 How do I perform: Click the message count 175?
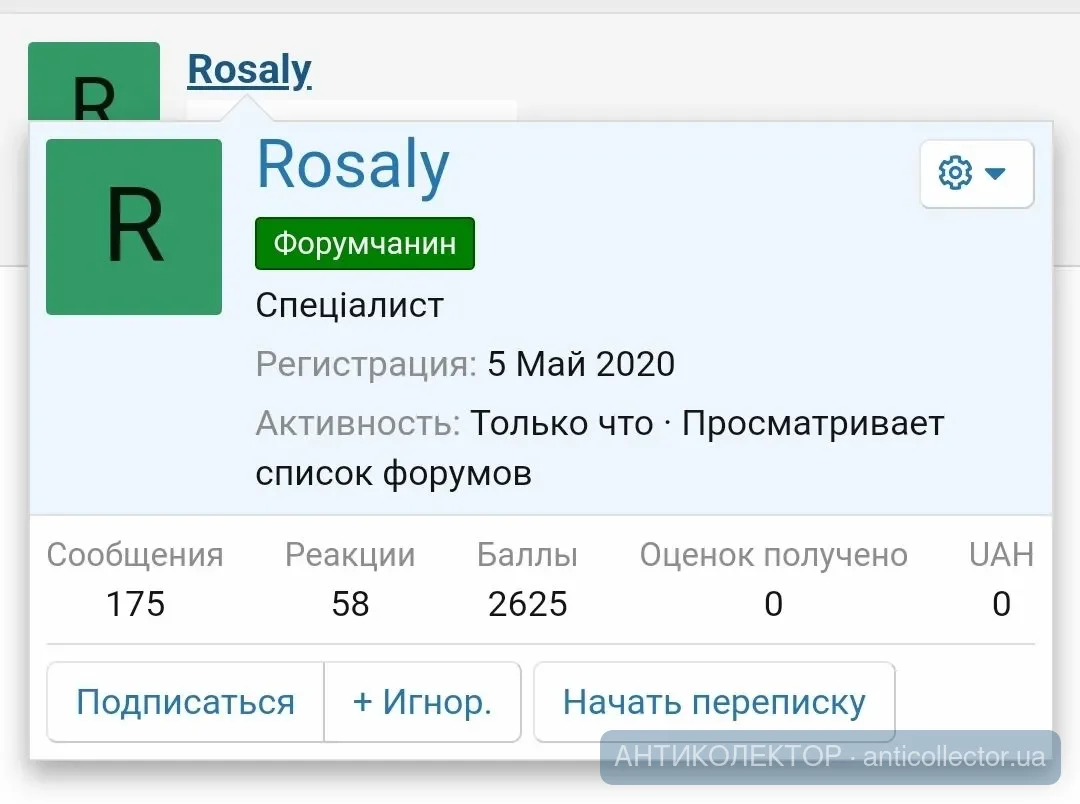[x=135, y=604]
